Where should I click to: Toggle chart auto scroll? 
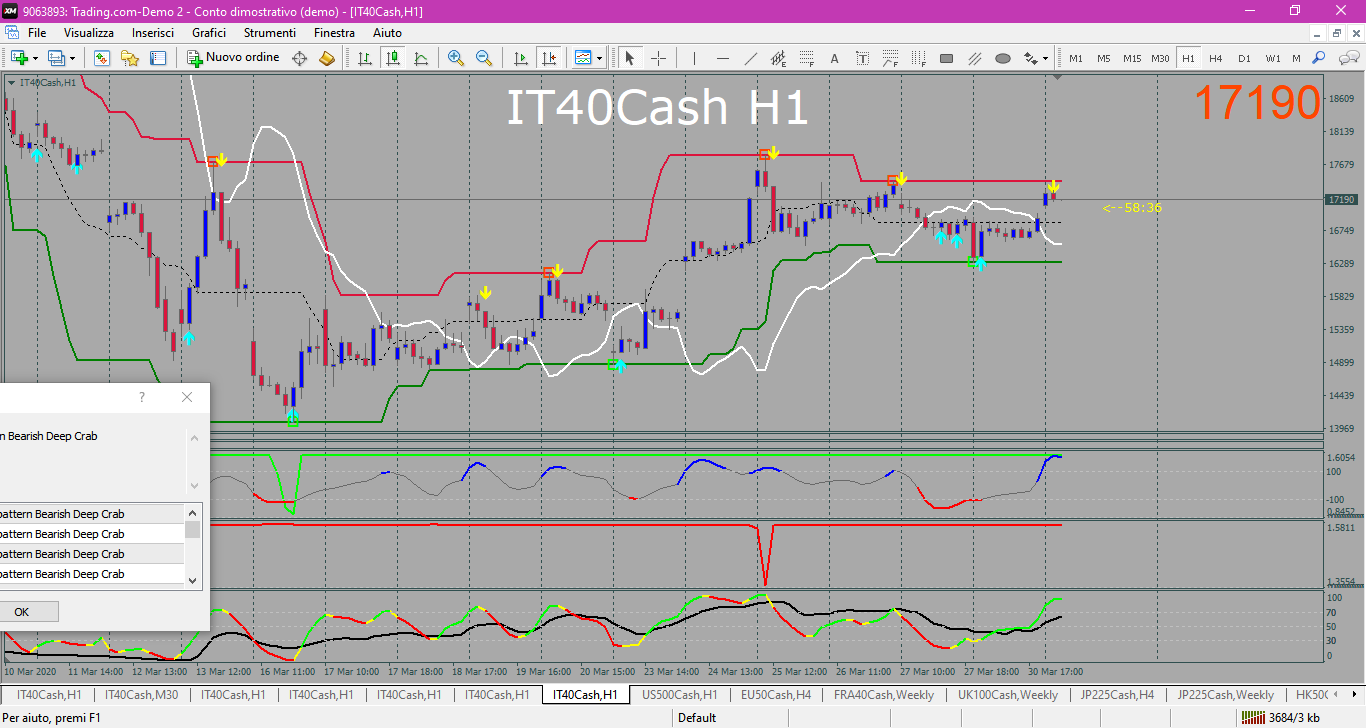coord(520,58)
